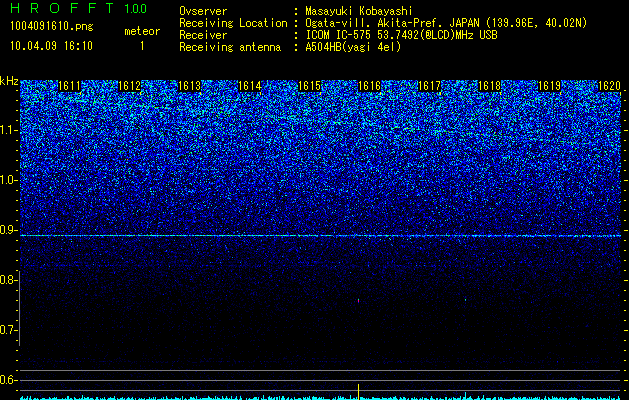Click the 0.7 kHz axis label
Viewport: 629px width, 400px height.
click(x=8, y=330)
